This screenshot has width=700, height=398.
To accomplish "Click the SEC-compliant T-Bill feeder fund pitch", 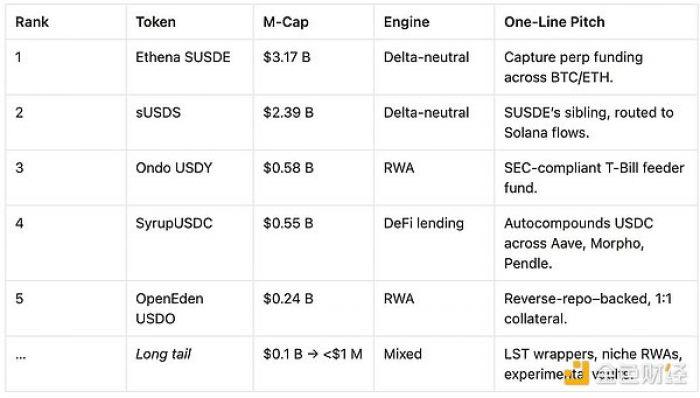I will 594,178.
